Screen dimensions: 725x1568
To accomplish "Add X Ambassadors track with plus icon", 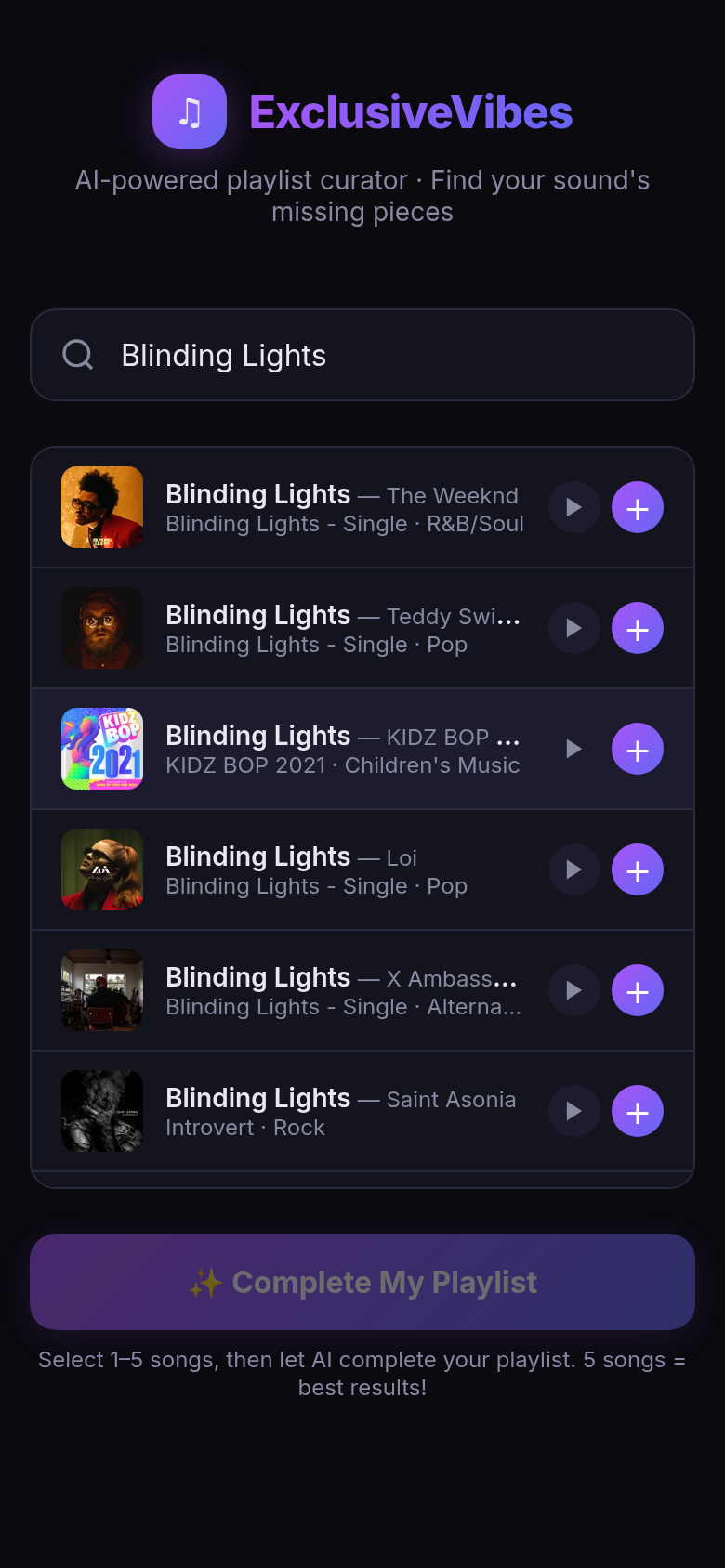I will [x=638, y=990].
